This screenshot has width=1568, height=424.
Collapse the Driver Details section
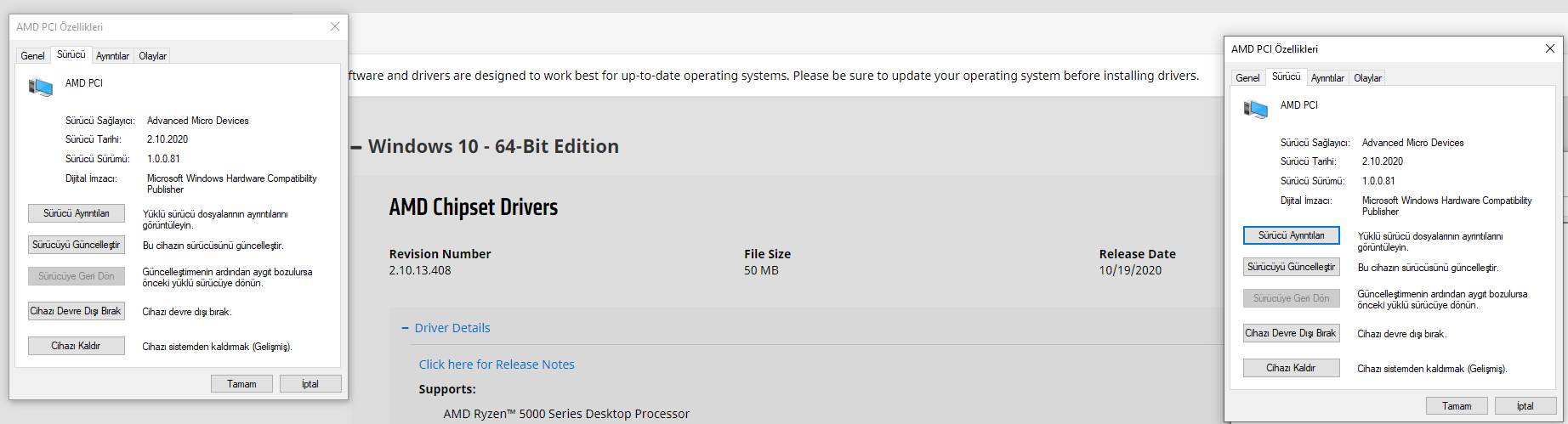point(406,328)
